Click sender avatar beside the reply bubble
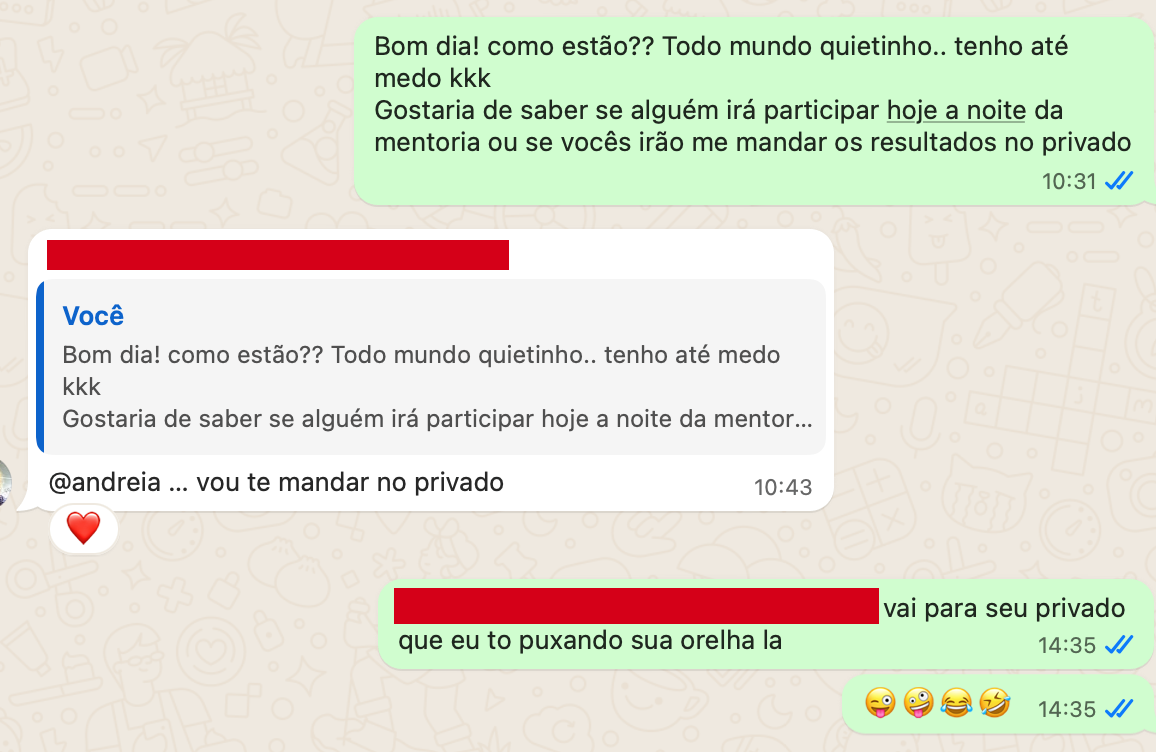The image size is (1156, 752). pyautogui.click(x=4, y=482)
